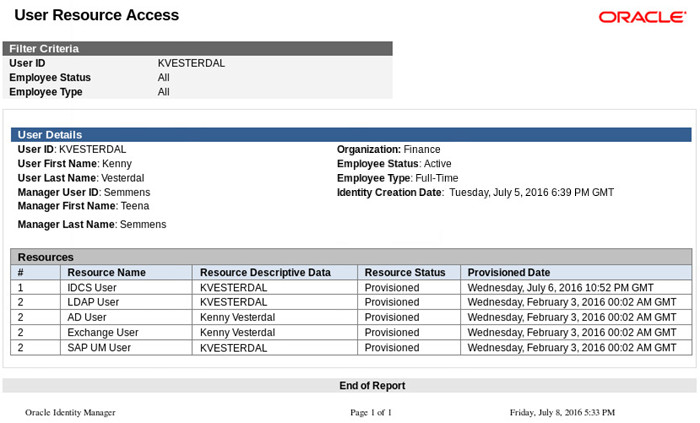Viewport: 700px width, 423px height.
Task: Click the Page 1 of 1 footer text
Action: [371, 412]
